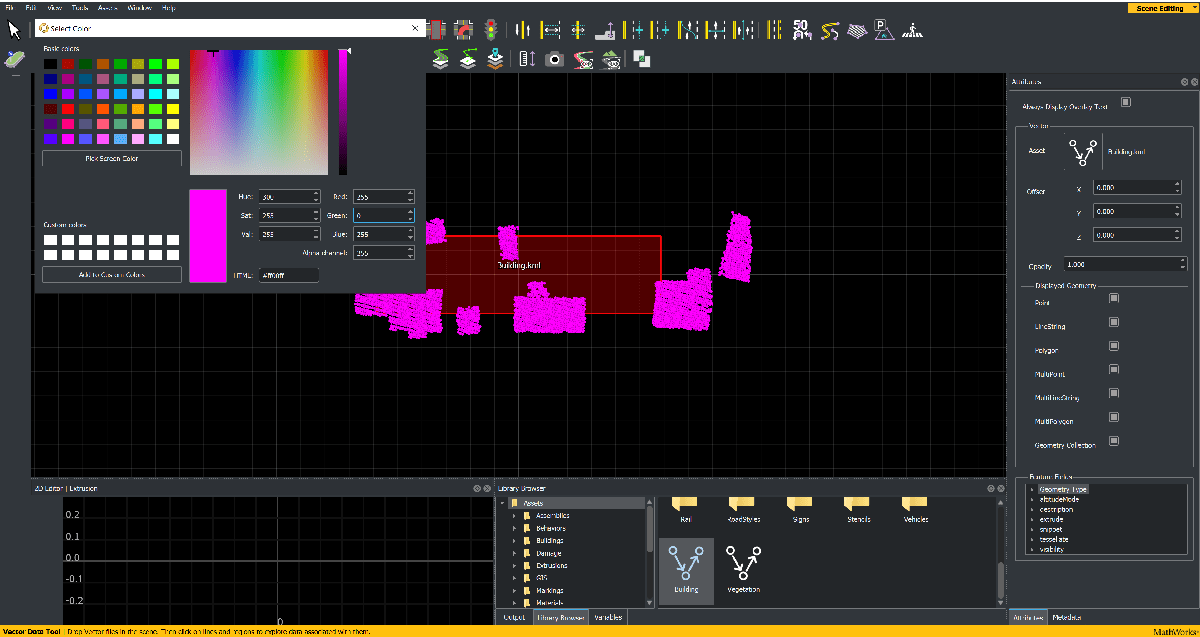
Task: Toggle the Geometry Collection checkbox
Action: (x=1114, y=441)
